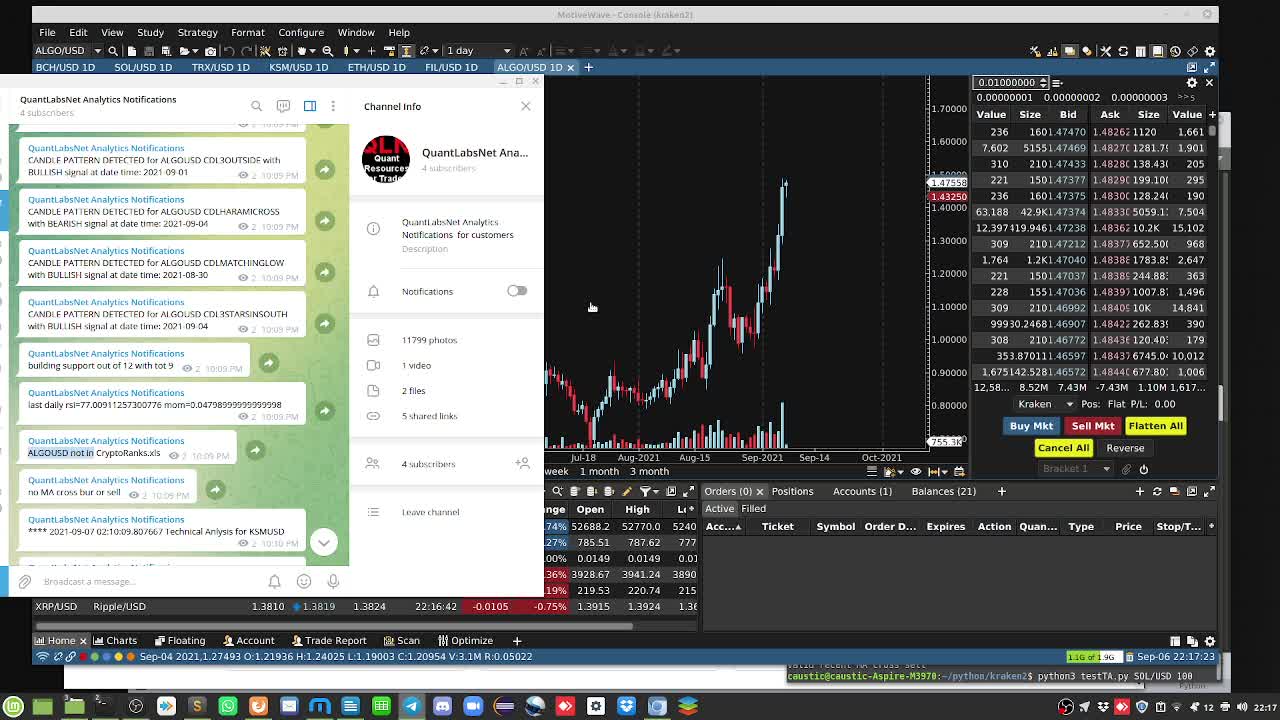
Task: Click the paperclip icon beside Bracket 1
Action: (x=1126, y=469)
